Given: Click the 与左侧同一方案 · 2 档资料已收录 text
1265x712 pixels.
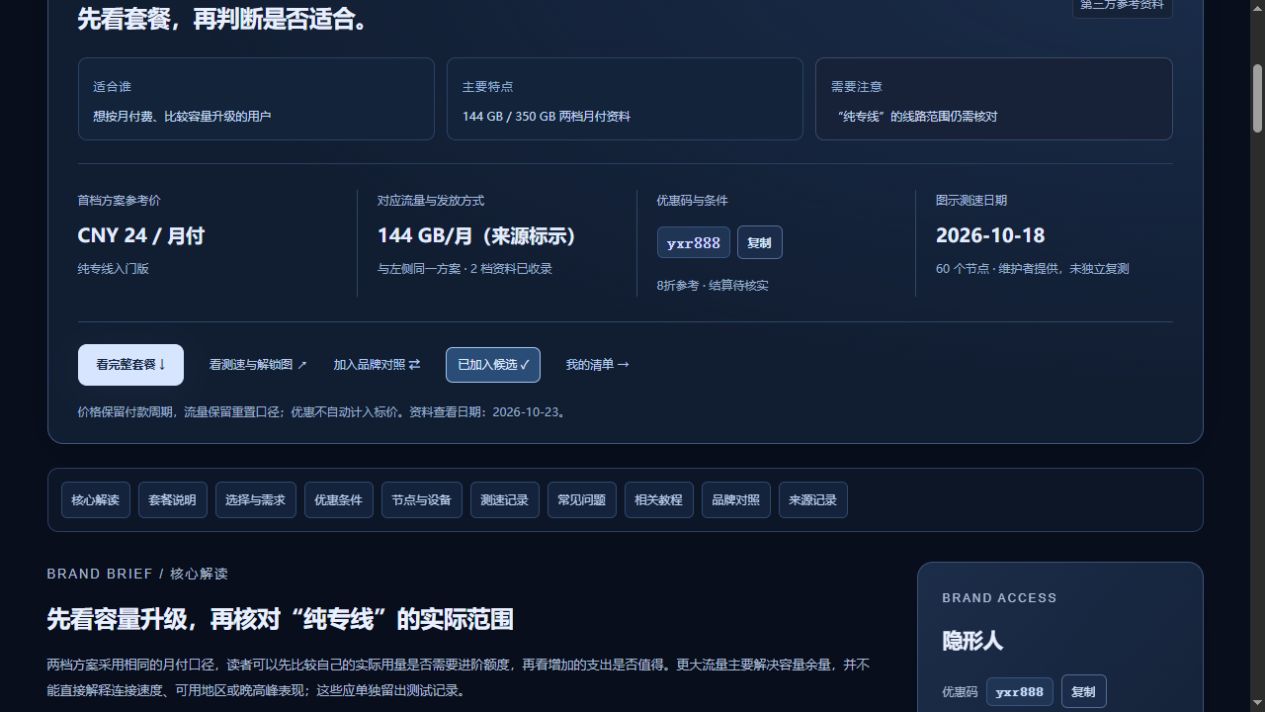Looking at the screenshot, I should (465, 269).
